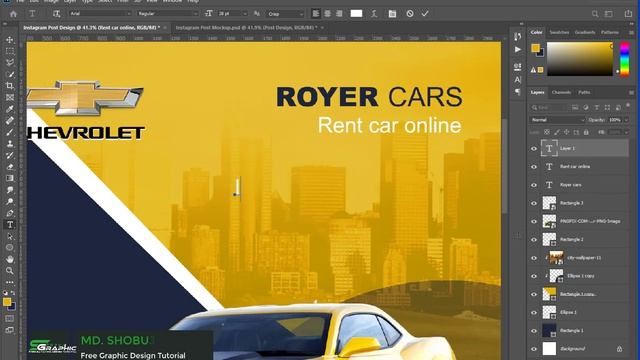Select the Clone Stamp tool
The height and width of the screenshot is (360, 640).
tap(10, 144)
